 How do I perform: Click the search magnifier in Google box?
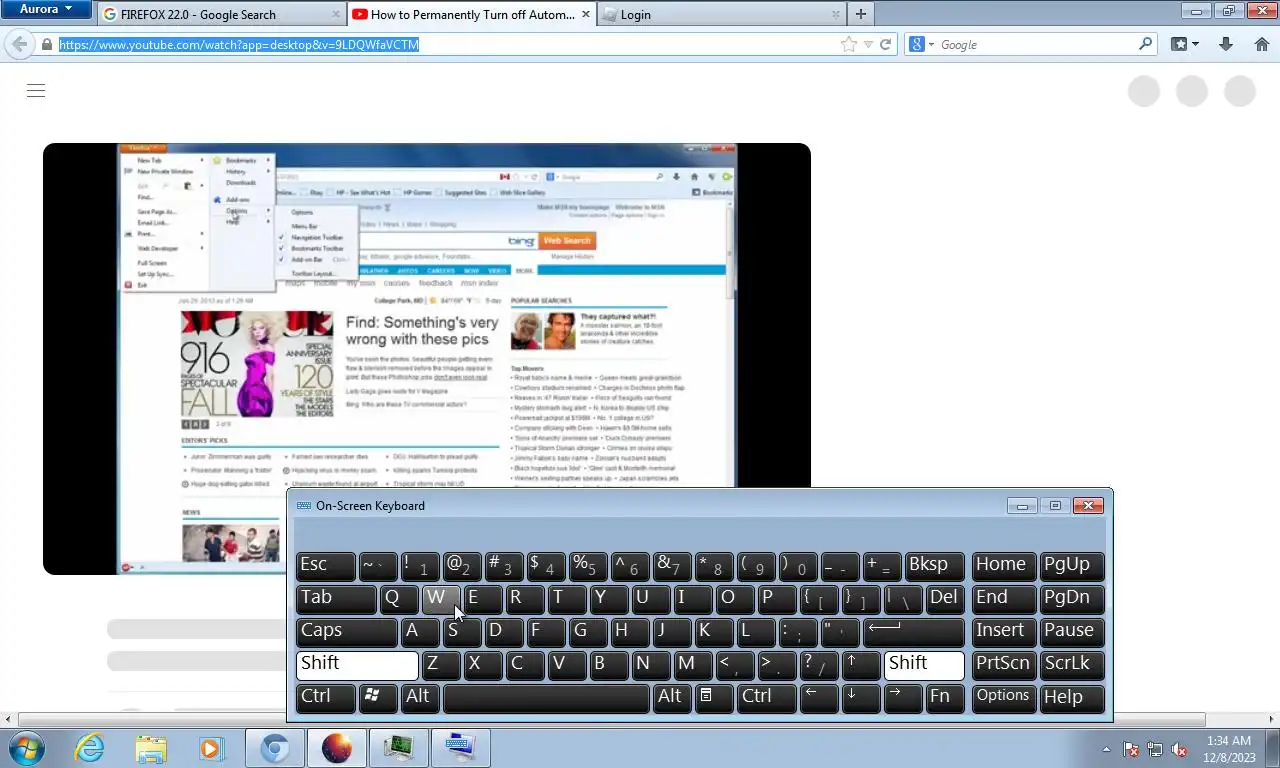coord(1146,44)
